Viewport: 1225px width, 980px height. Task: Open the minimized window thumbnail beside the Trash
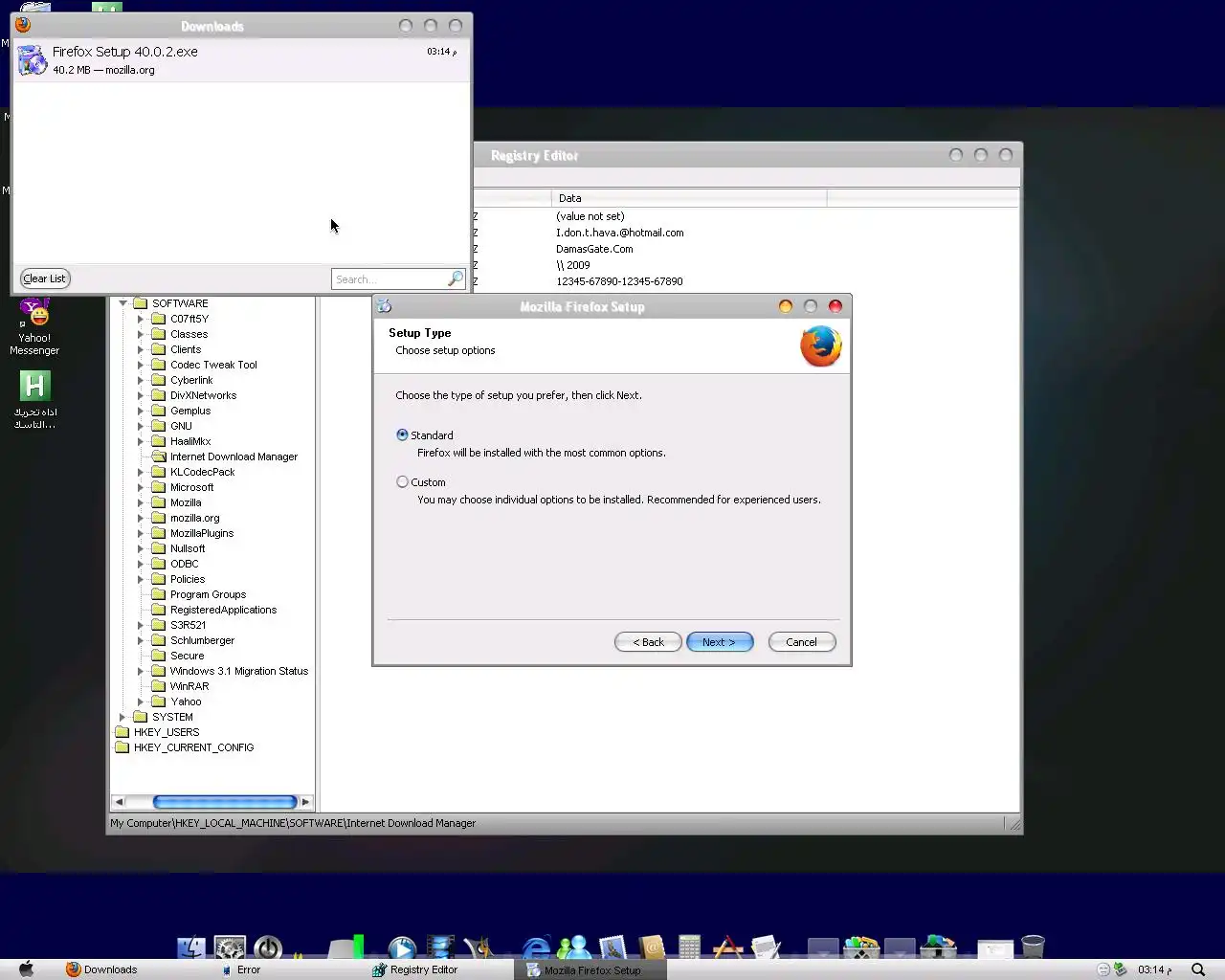[x=995, y=948]
